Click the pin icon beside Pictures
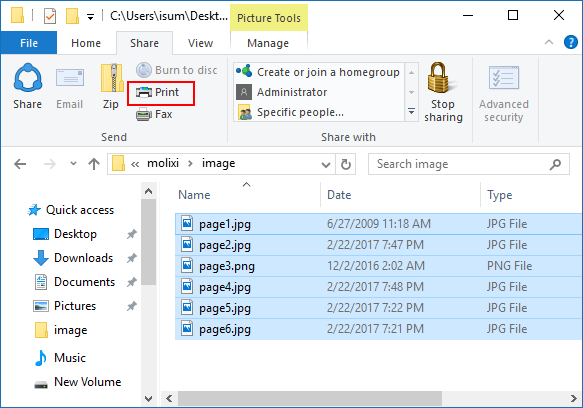The height and width of the screenshot is (408, 583). 132,306
